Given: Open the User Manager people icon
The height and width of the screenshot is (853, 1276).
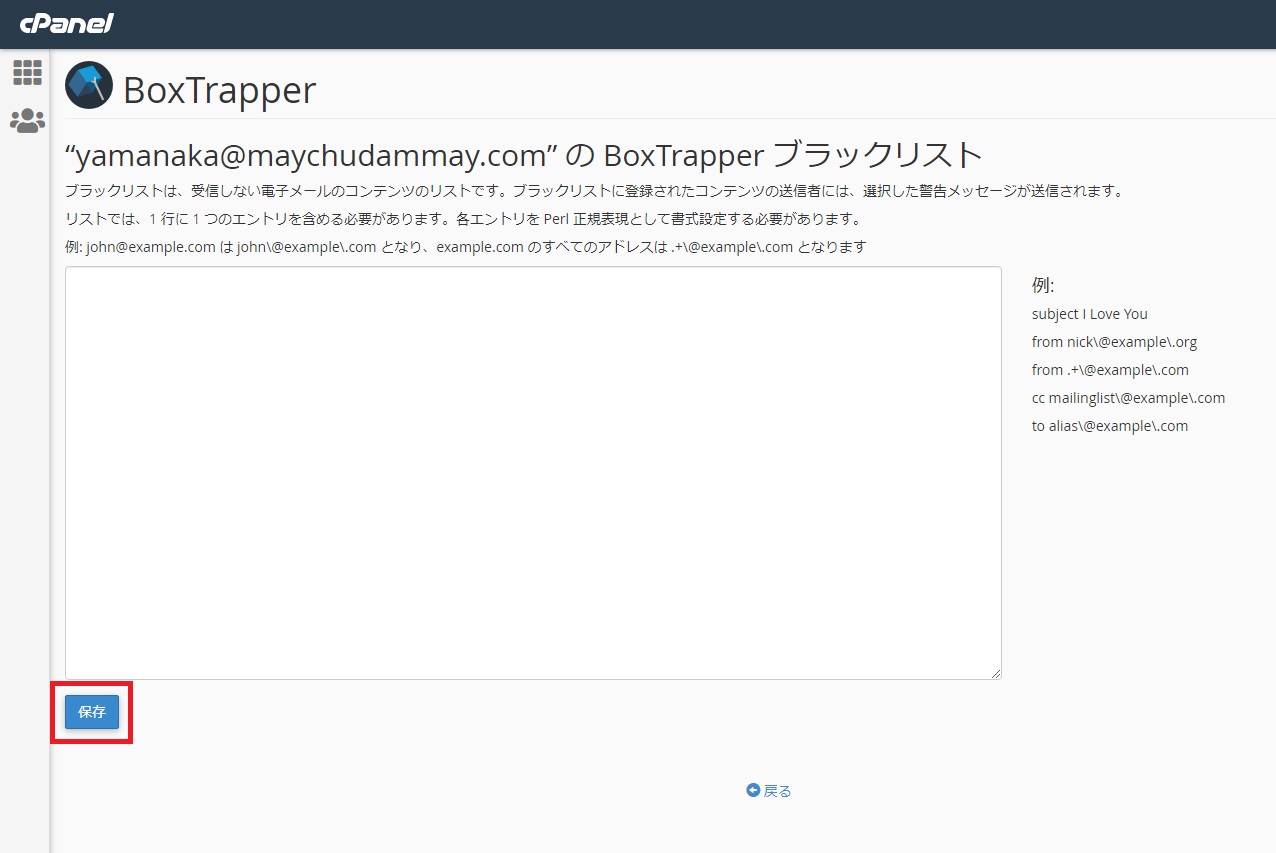Looking at the screenshot, I should pos(27,121).
